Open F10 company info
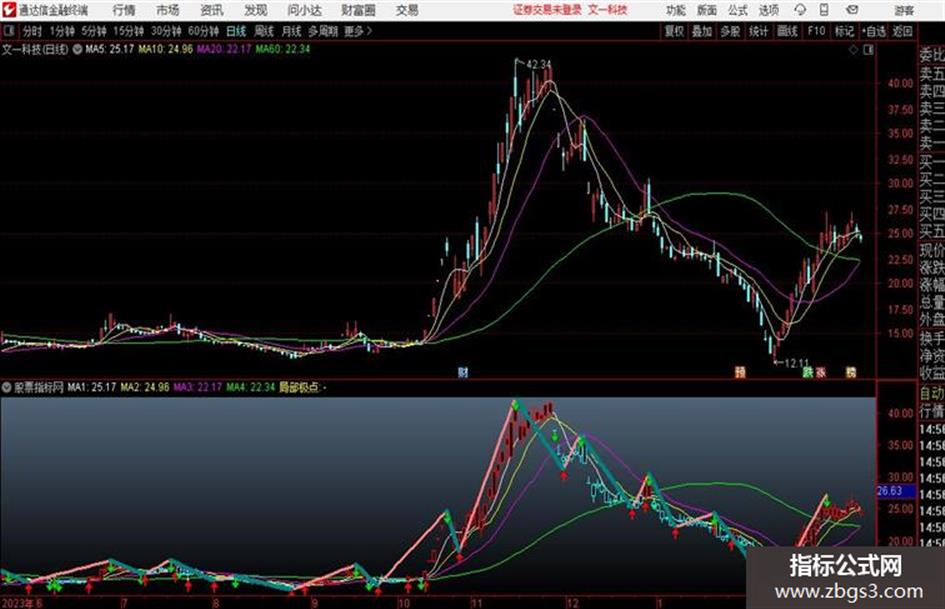Viewport: 945px width, 609px height. tap(816, 31)
